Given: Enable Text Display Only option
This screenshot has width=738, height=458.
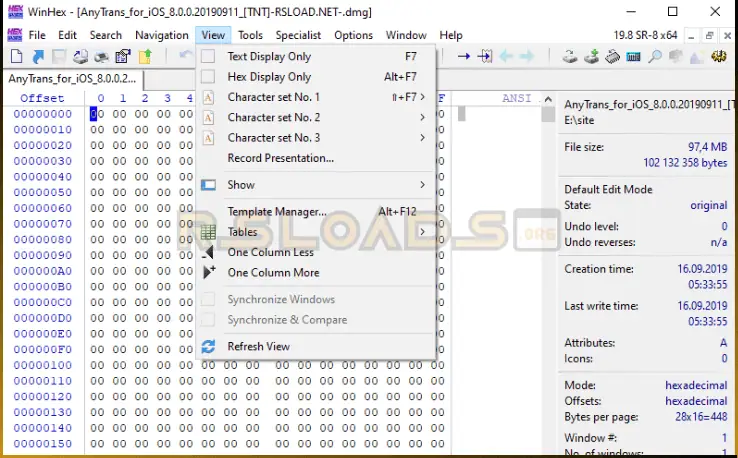Looking at the screenshot, I should click(x=268, y=57).
